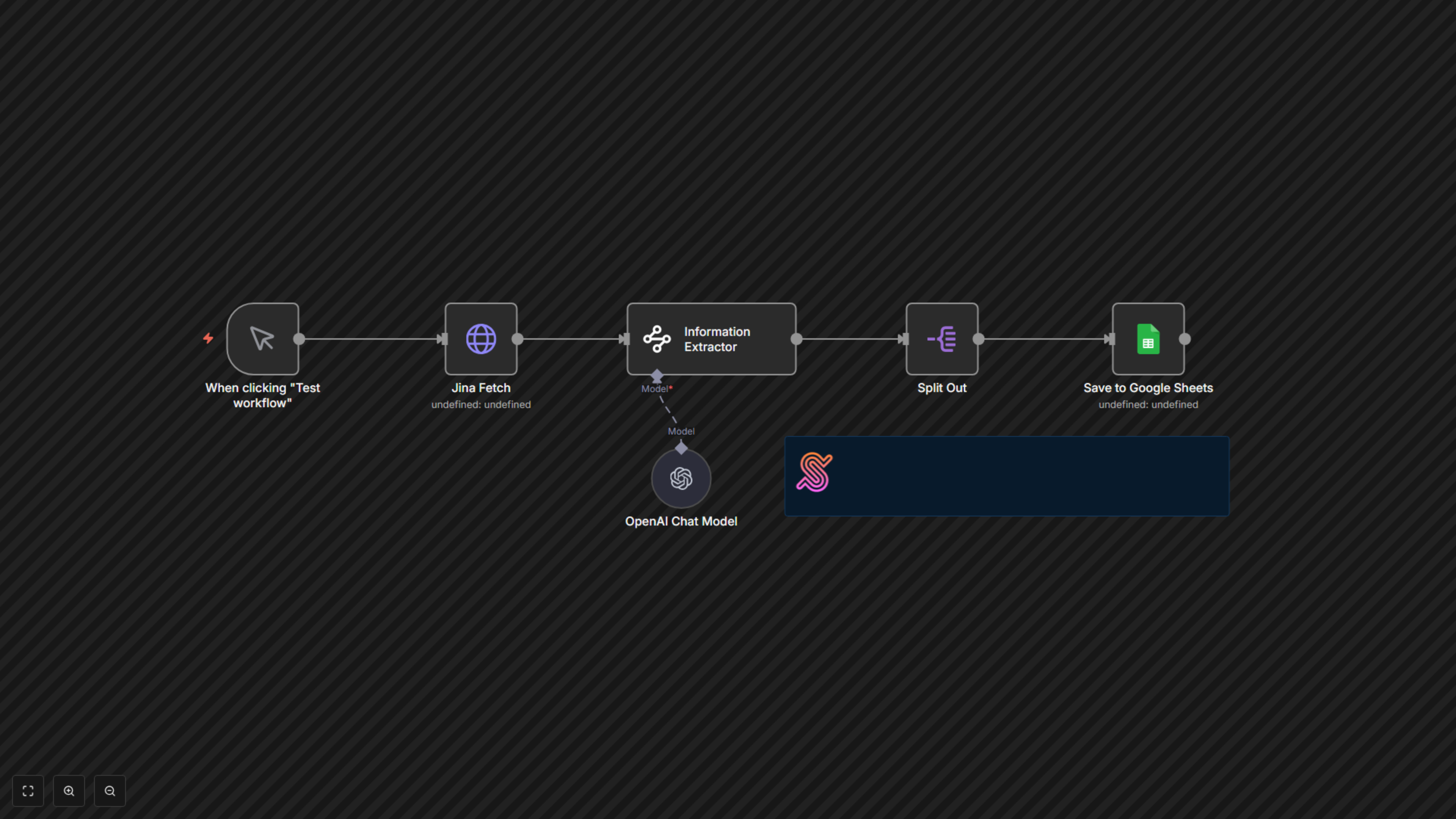Viewport: 1456px width, 819px height.
Task: Open the Jina Fetch globe node
Action: click(x=480, y=339)
